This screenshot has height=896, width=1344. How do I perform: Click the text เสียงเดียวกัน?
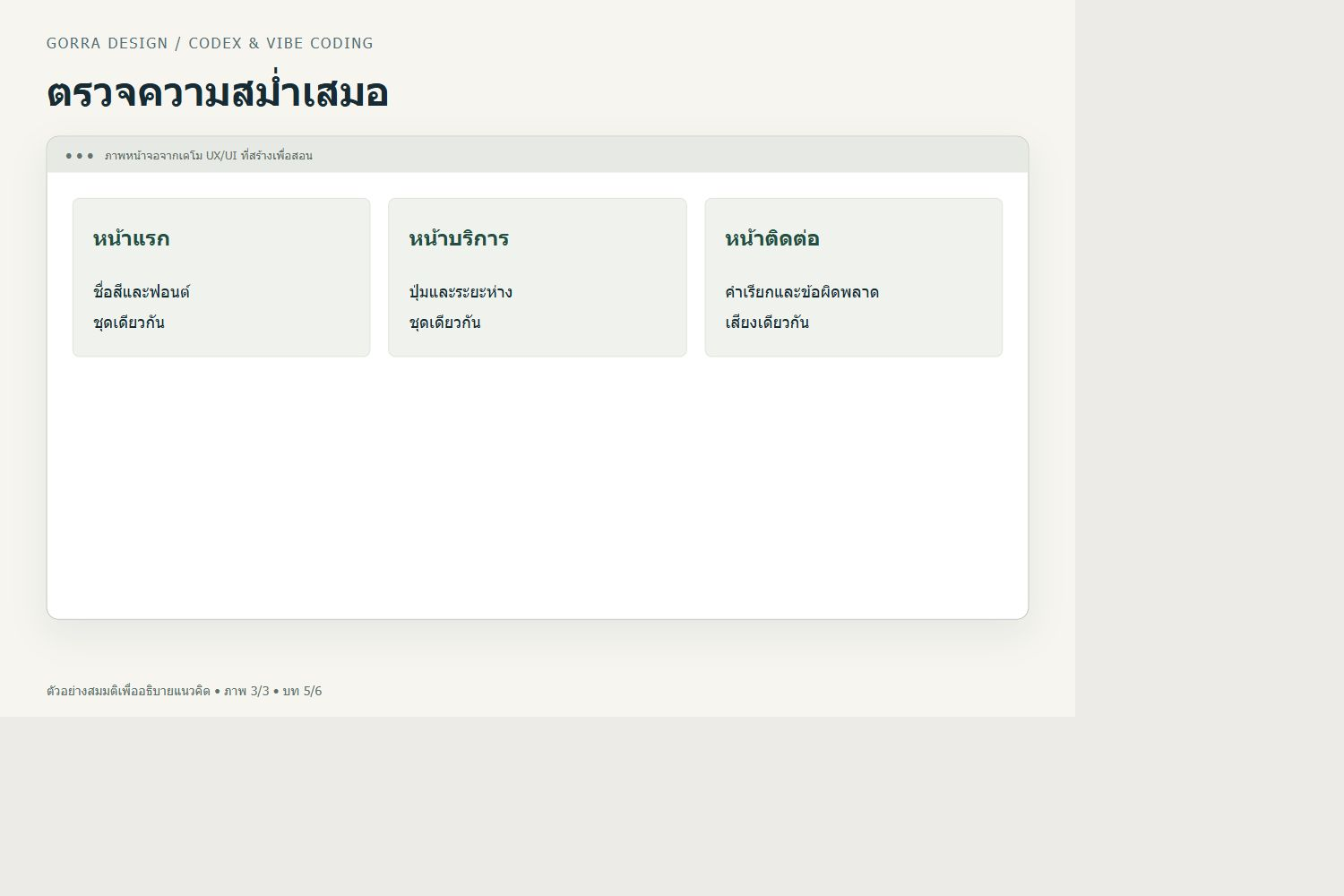pos(767,323)
